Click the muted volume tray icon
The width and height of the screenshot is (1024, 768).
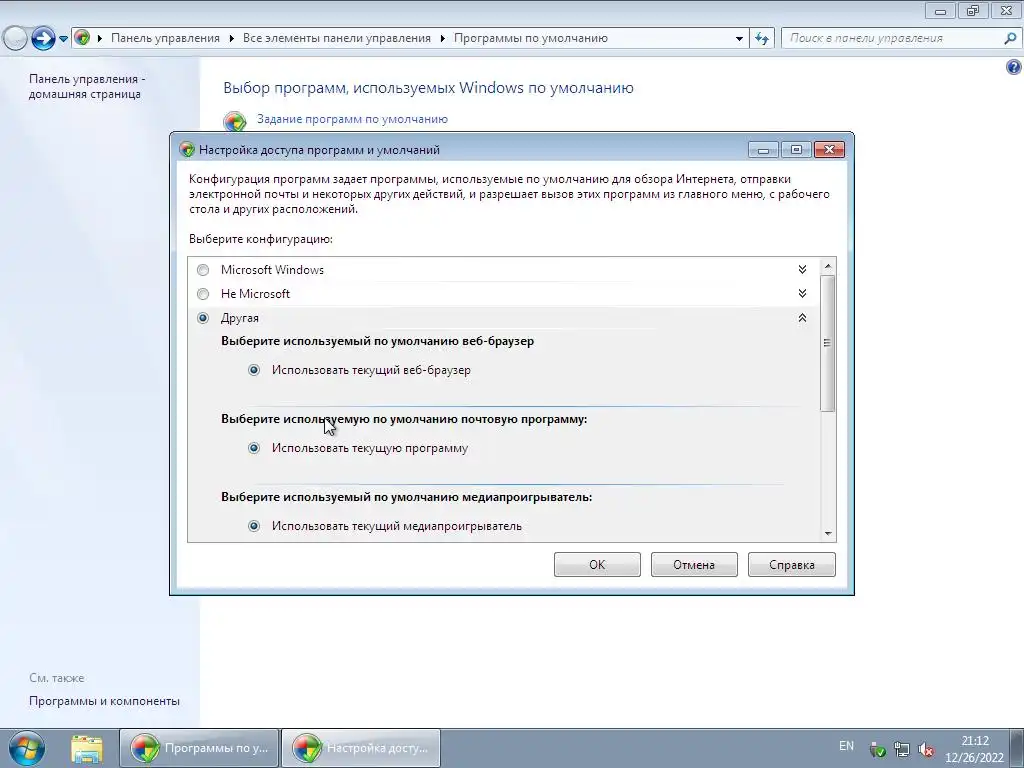tap(925, 750)
